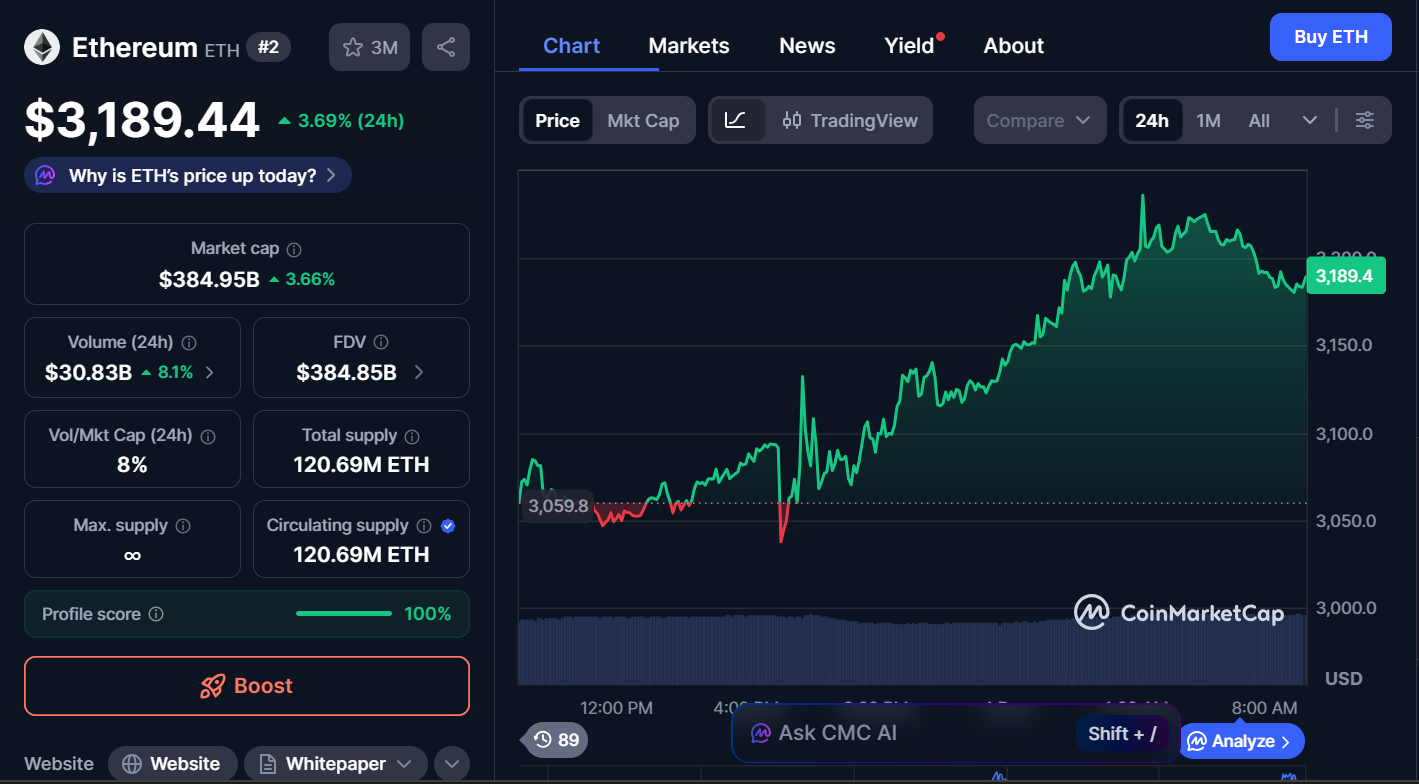Open the history counter showing 89
The width and height of the screenshot is (1419, 784).
click(557, 740)
